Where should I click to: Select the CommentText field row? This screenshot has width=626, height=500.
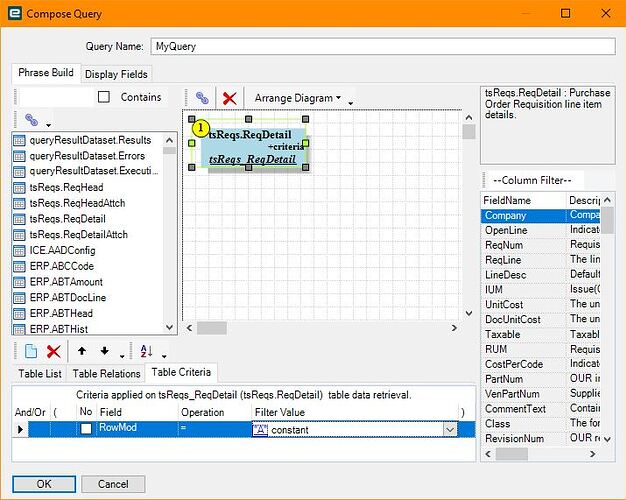pyautogui.click(x=541, y=409)
